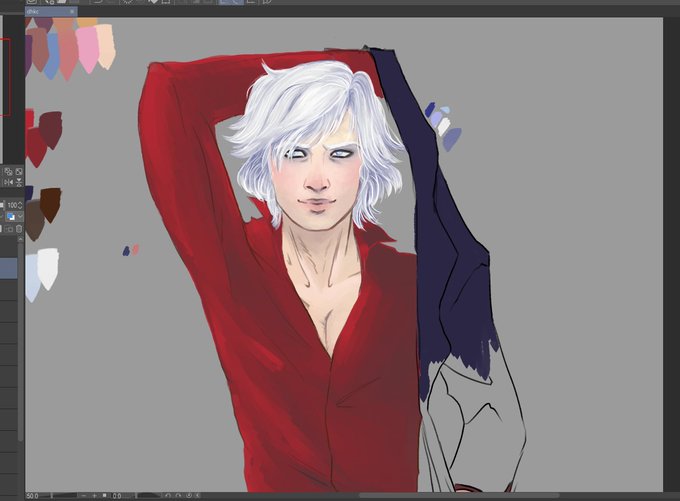Click the rotation angle value 0.0
The image size is (680, 501).
click(x=117, y=496)
